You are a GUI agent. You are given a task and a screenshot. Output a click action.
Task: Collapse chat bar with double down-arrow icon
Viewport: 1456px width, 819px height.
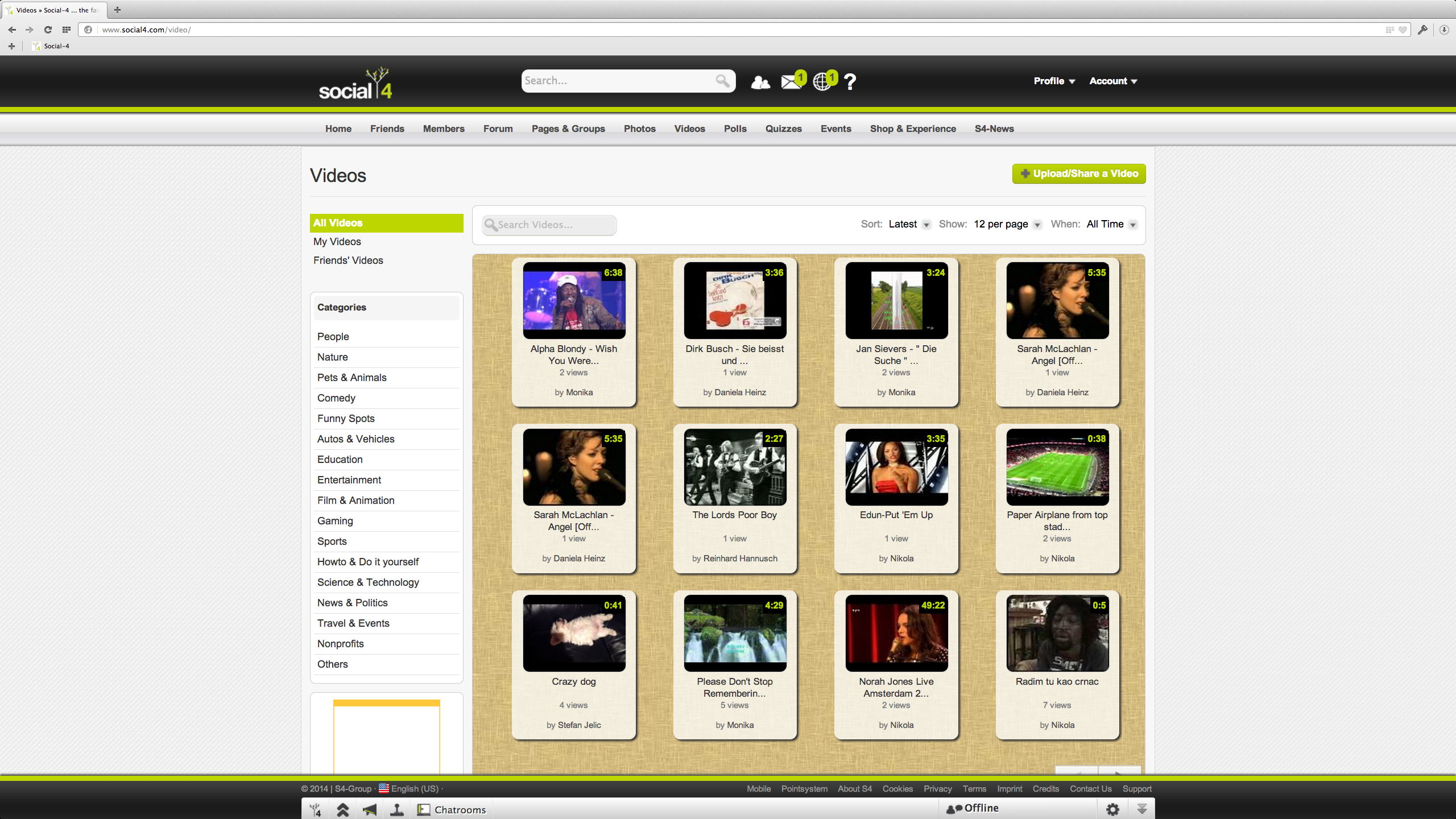coord(1141,809)
